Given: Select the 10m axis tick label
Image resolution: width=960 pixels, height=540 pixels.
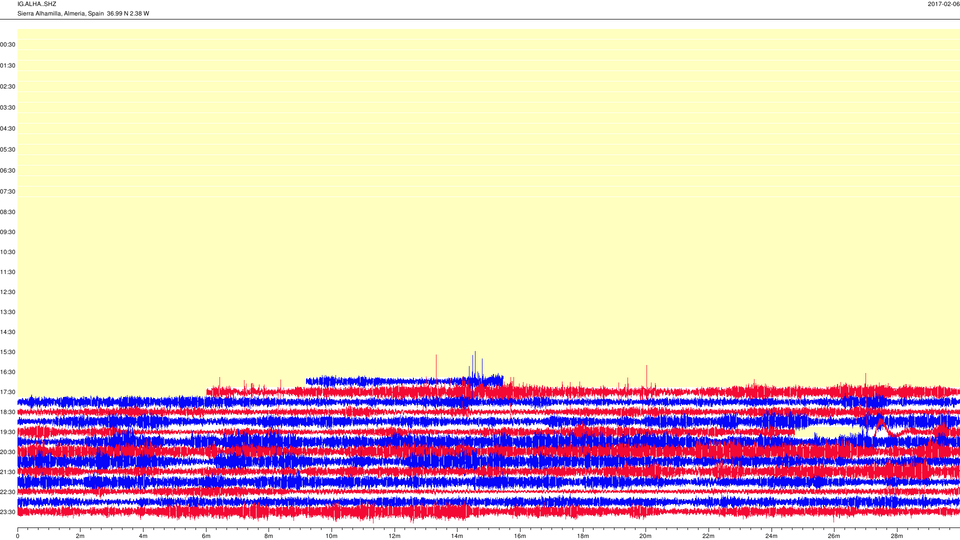Looking at the screenshot, I should 331,536.
